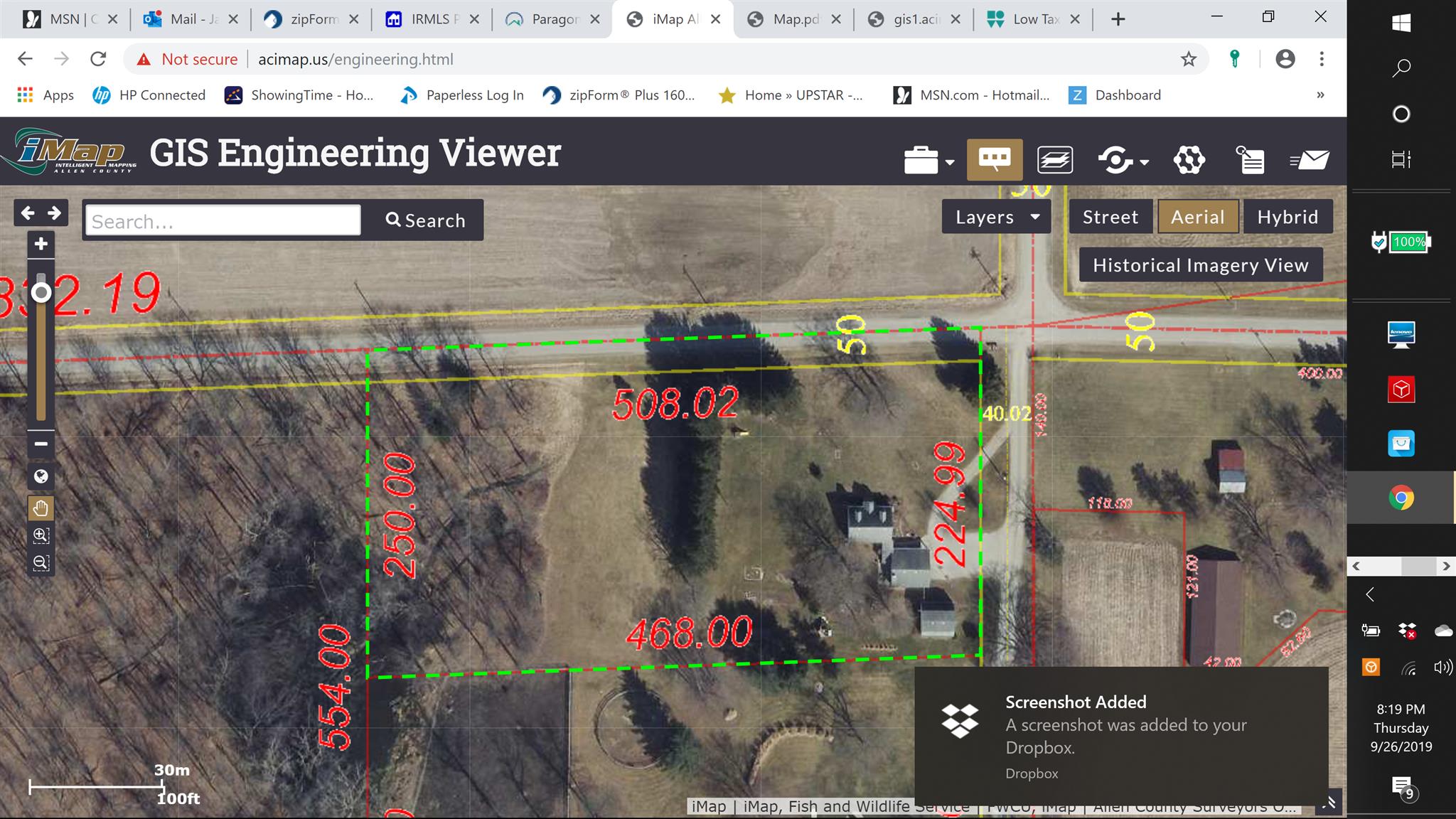1456x819 pixels.
Task: Select the zoom-in rectangle magnifier tool
Action: click(41, 535)
